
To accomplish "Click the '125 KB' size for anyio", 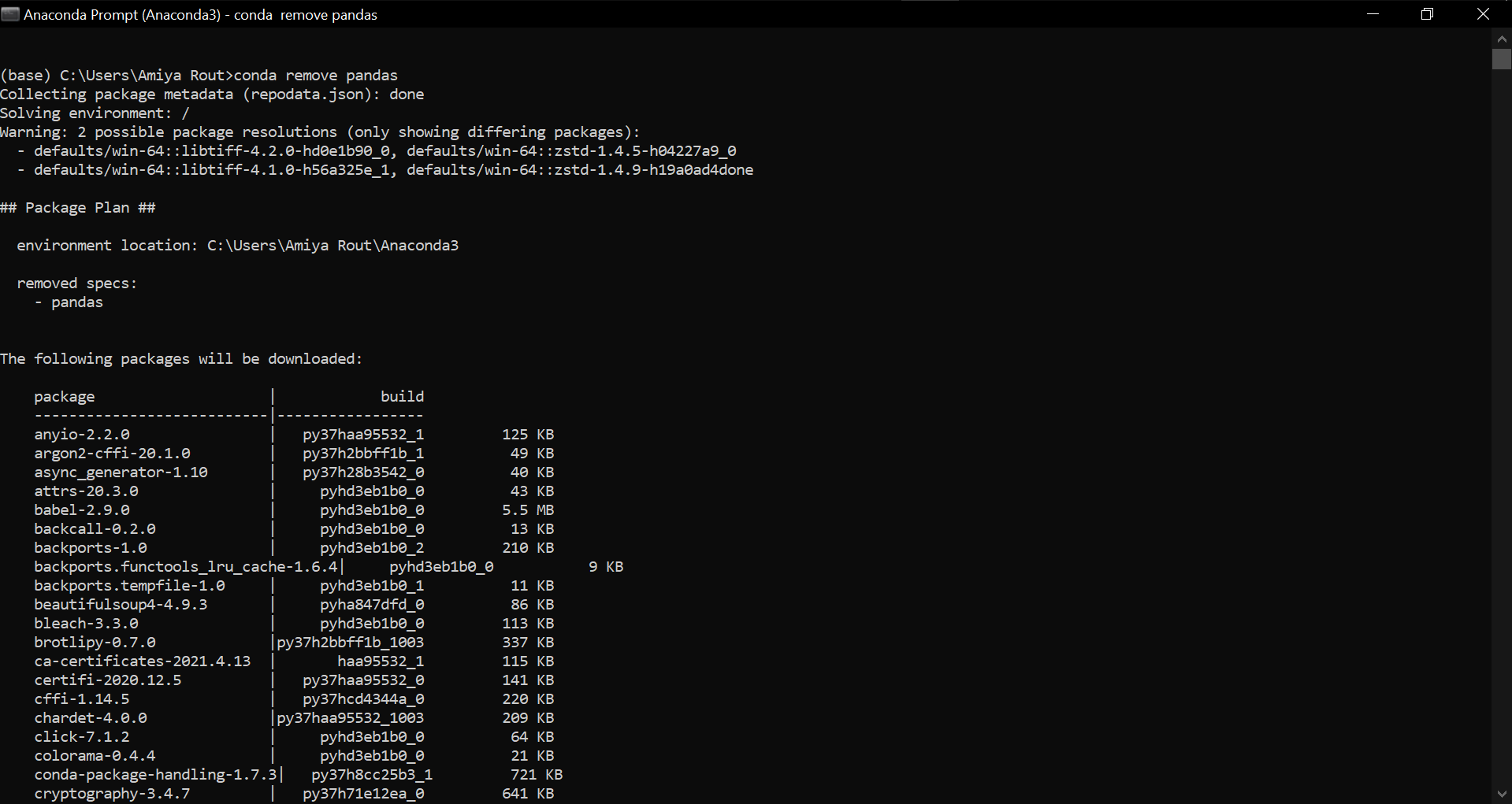I will (528, 435).
